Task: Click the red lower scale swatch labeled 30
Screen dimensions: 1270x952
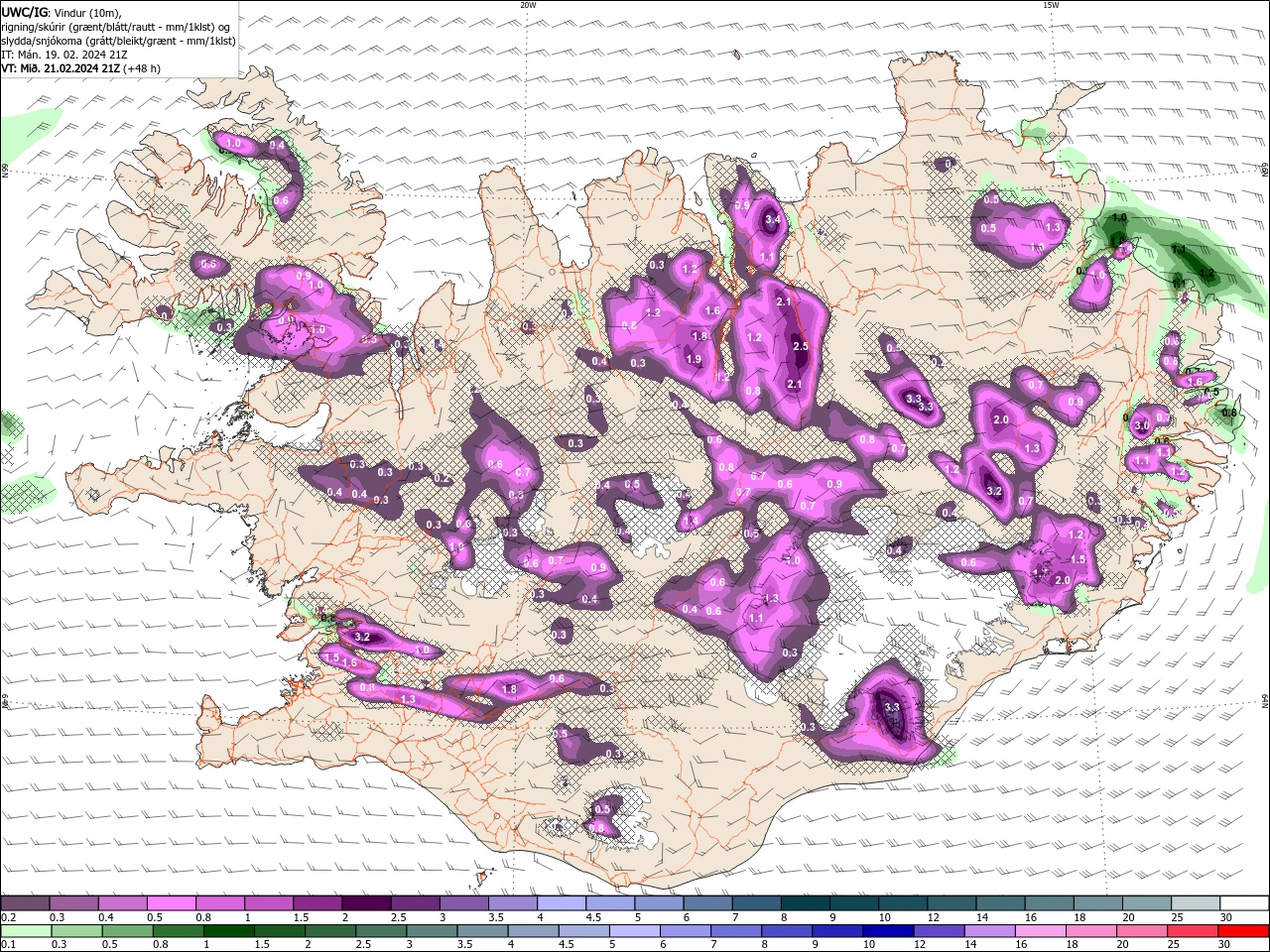Action: point(1244,931)
